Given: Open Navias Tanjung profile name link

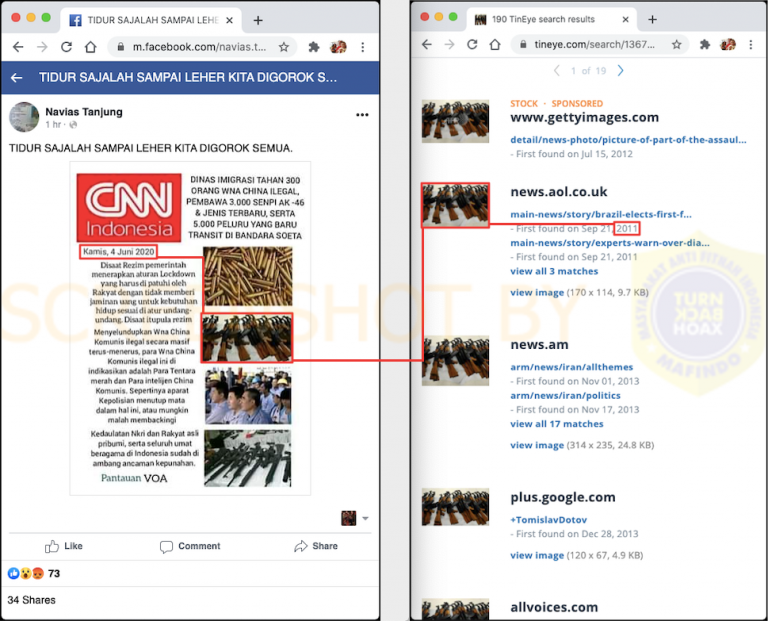Looking at the screenshot, I should click(x=84, y=112).
